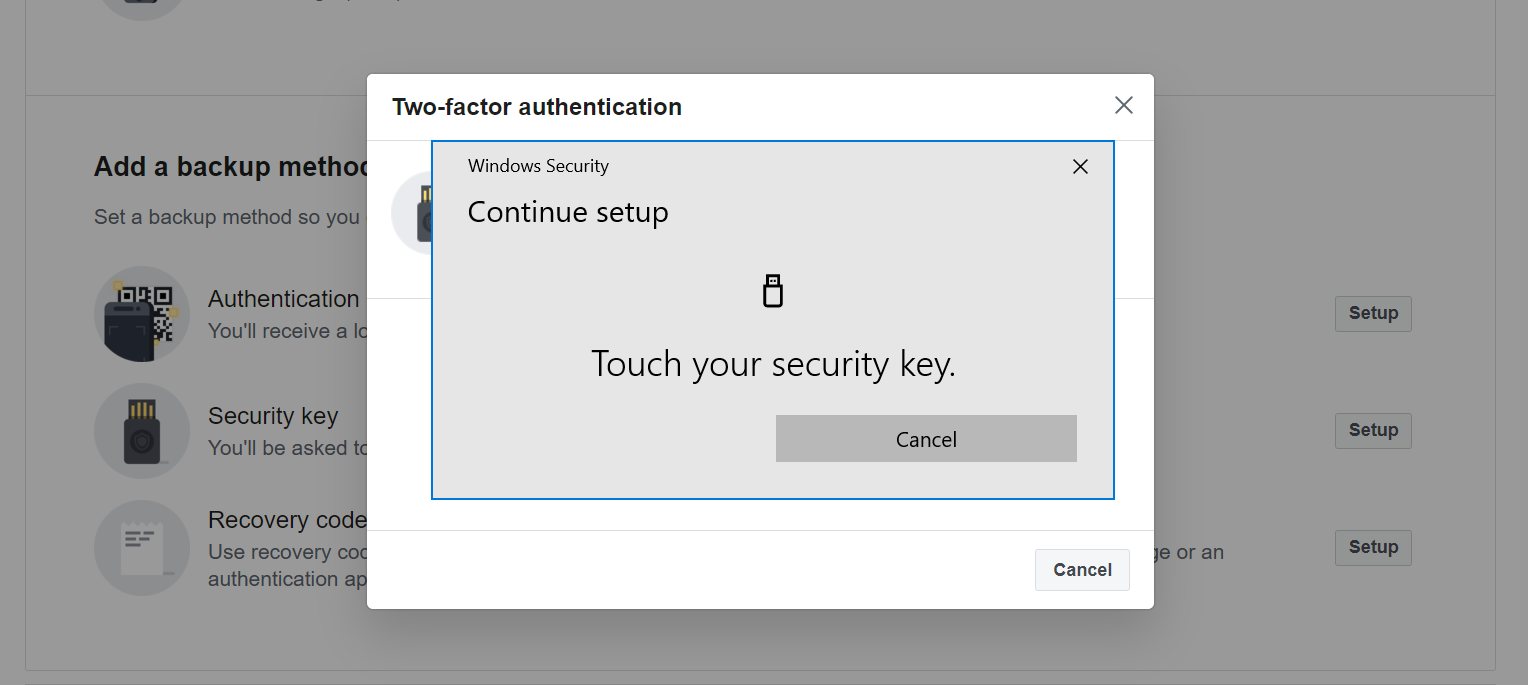1528x685 pixels.
Task: Cancel the Windows Security key prompt
Action: pyautogui.click(x=926, y=439)
